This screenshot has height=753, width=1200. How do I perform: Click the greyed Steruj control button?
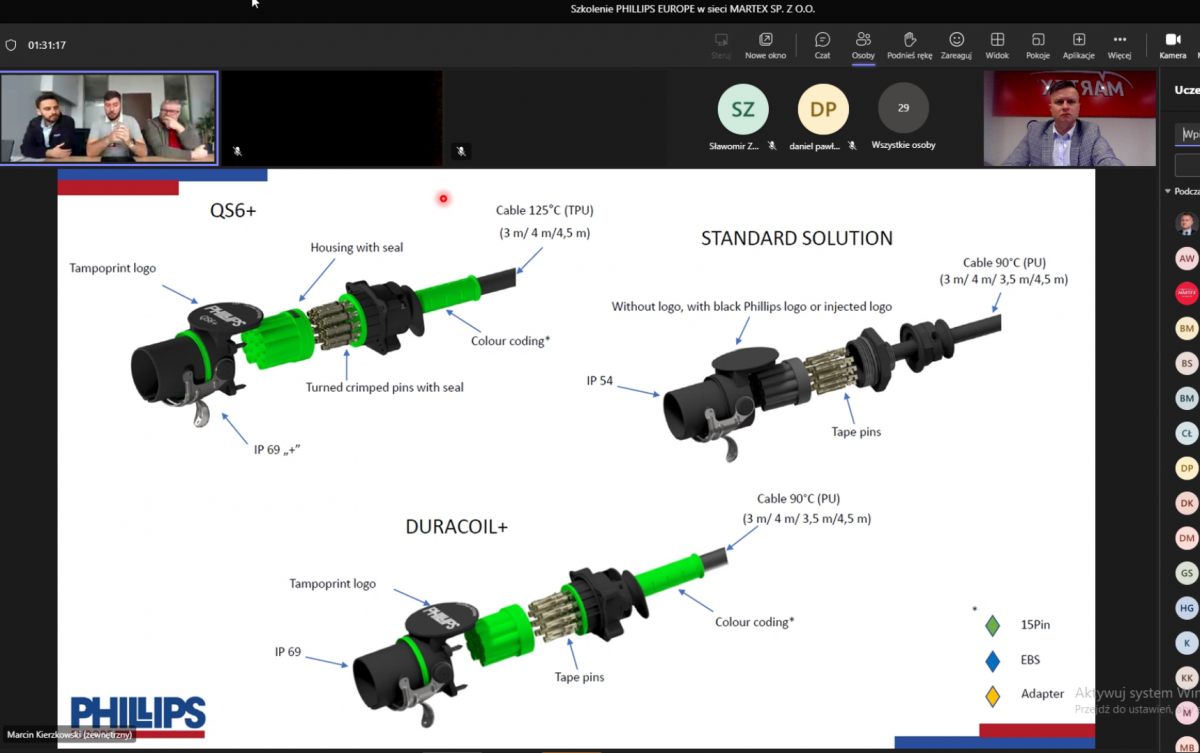point(721,45)
